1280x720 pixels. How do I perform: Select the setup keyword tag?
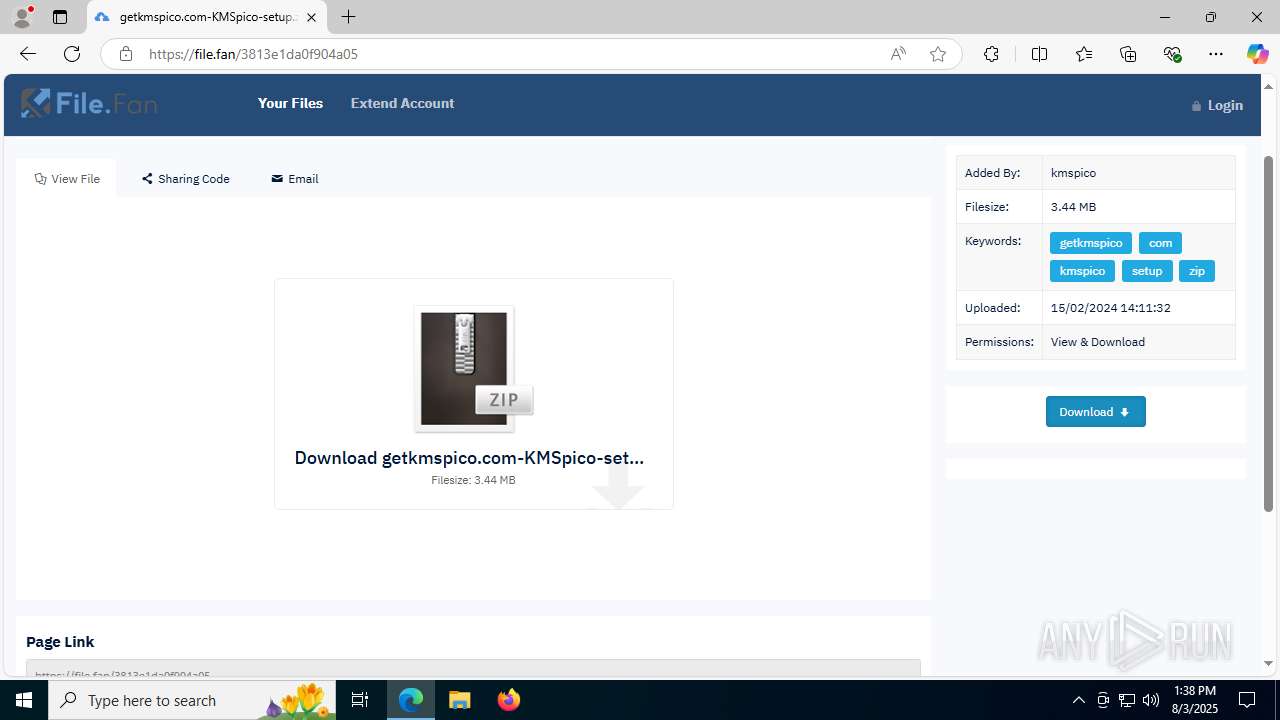click(x=1147, y=271)
